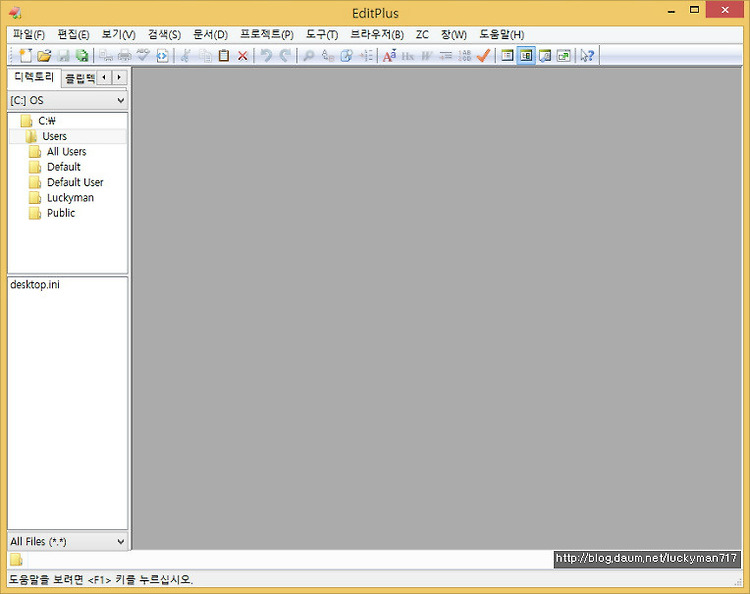Open the 도움말(H) menu
This screenshot has width=750, height=594.
(502, 34)
